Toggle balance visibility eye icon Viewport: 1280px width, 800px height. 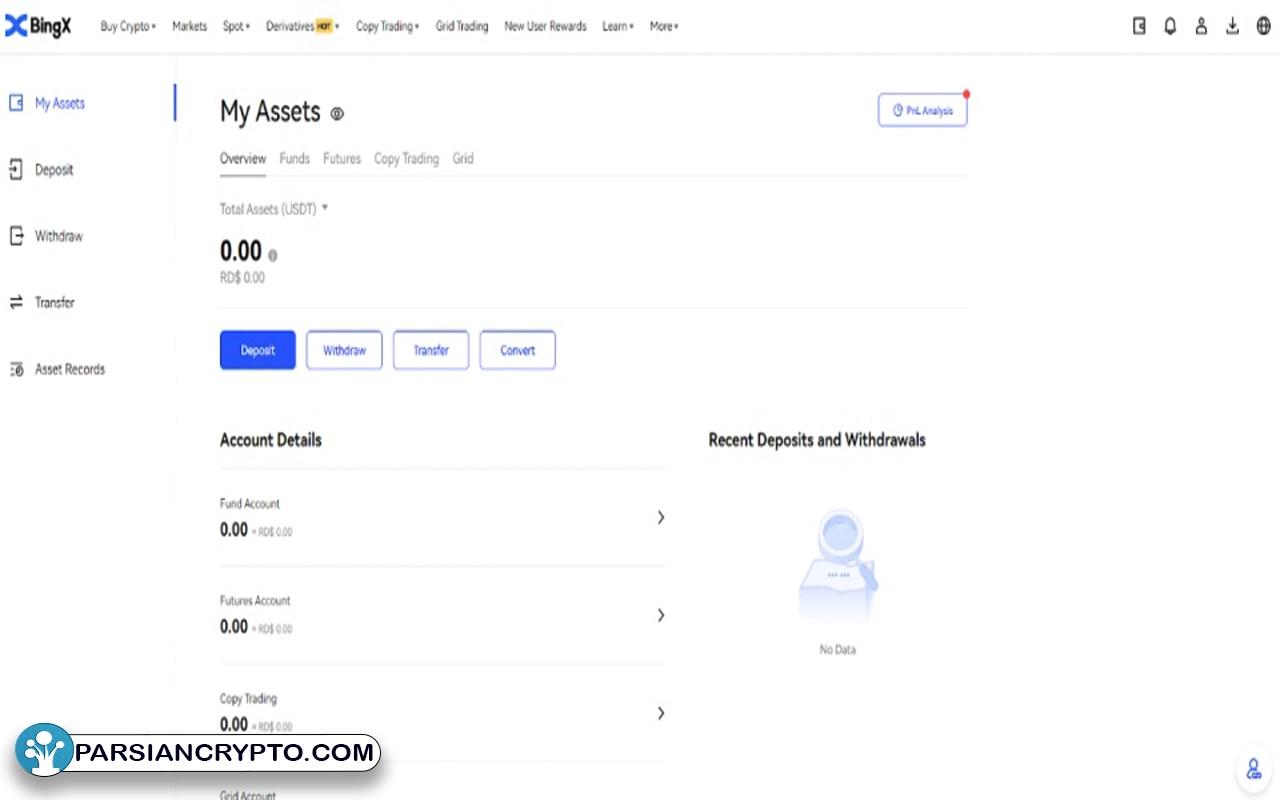[337, 114]
